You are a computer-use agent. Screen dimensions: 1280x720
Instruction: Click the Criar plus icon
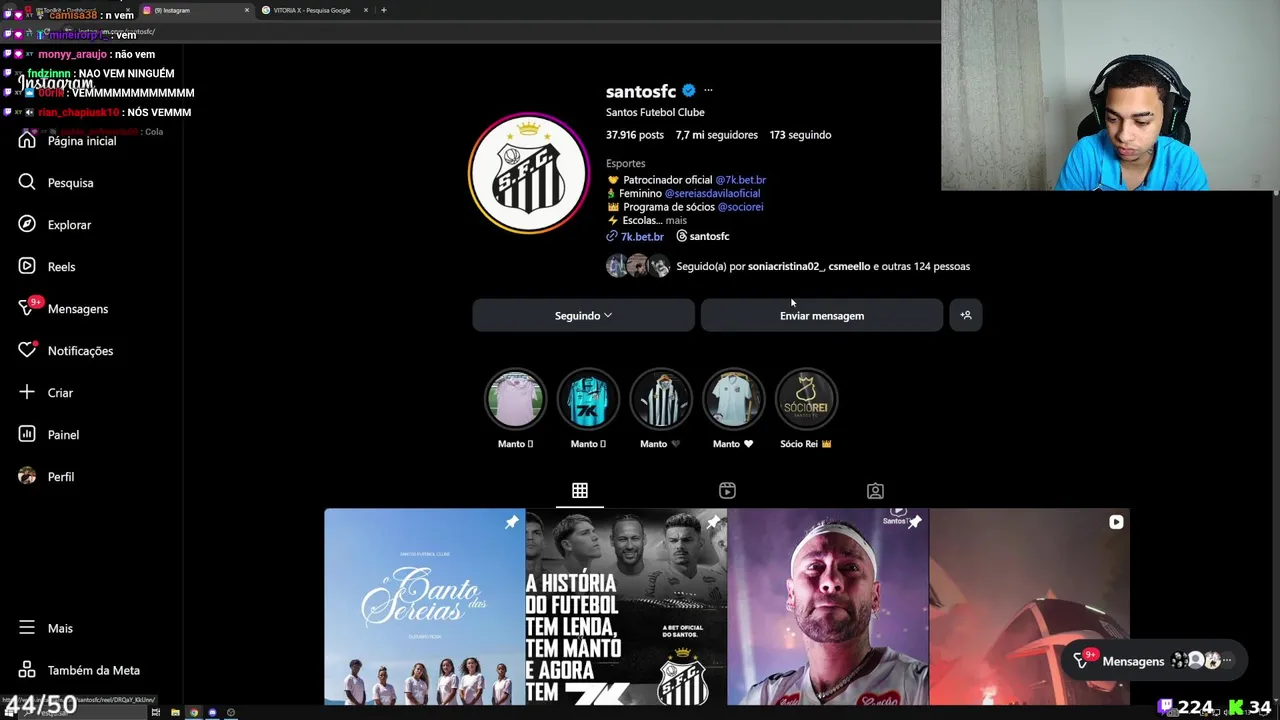[27, 393]
